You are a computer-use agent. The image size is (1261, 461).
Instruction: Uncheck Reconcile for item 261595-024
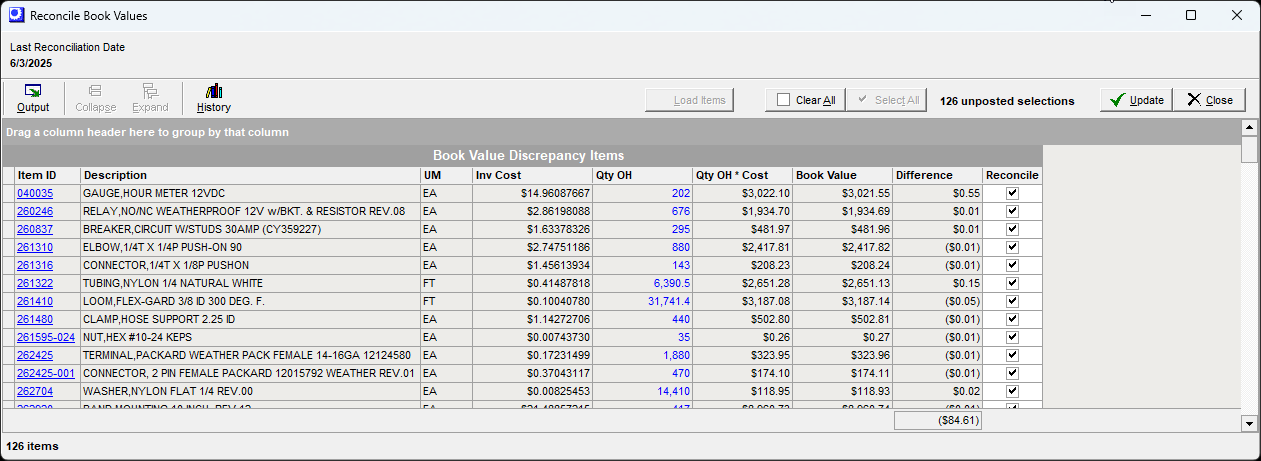tap(1012, 337)
